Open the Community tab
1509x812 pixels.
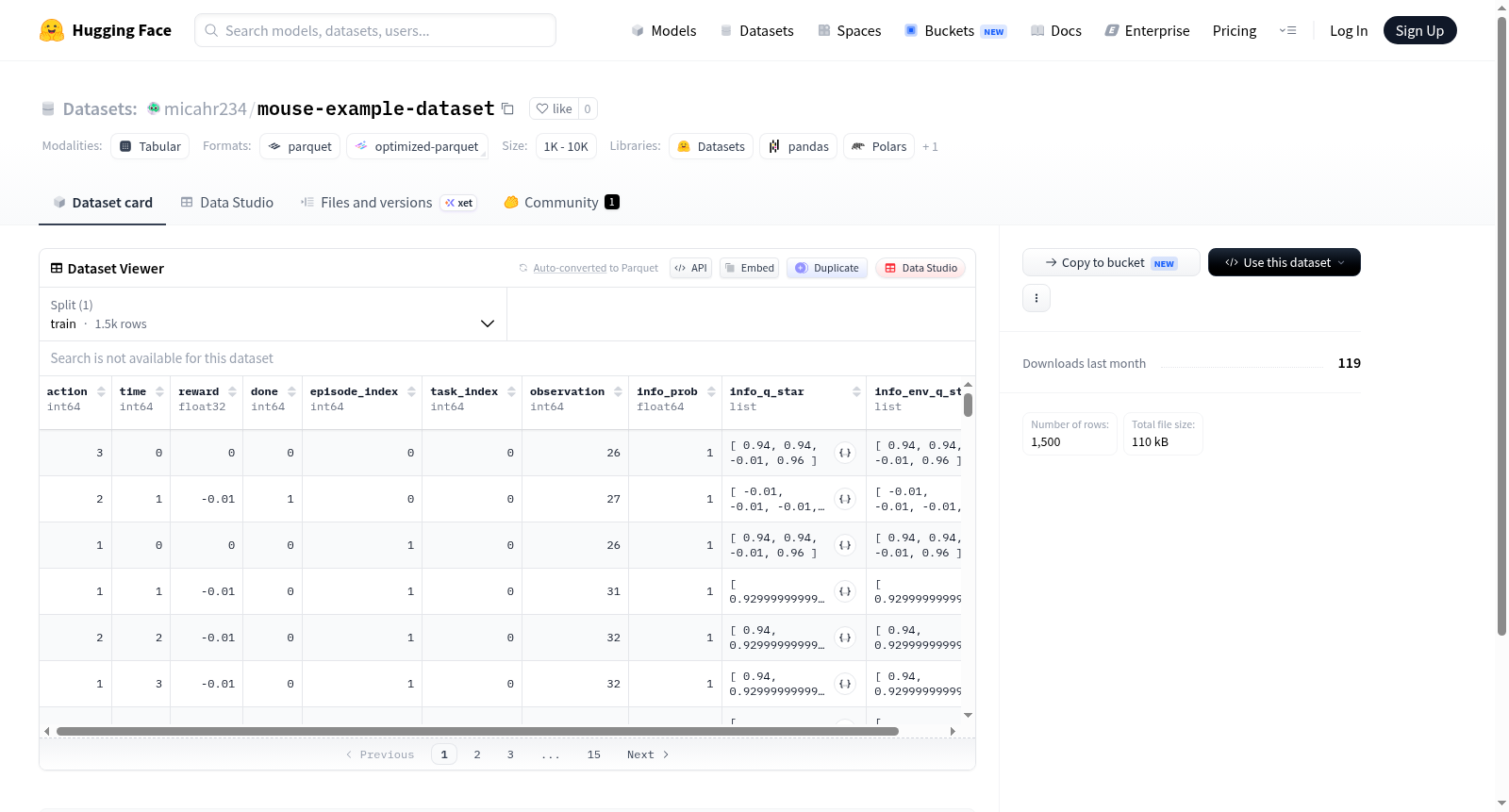[561, 202]
